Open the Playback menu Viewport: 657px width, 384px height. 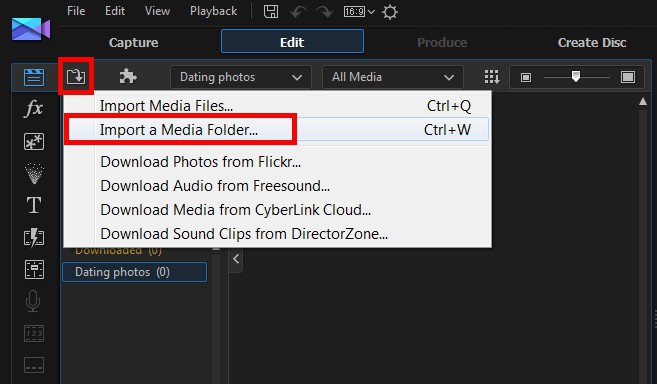(x=213, y=11)
